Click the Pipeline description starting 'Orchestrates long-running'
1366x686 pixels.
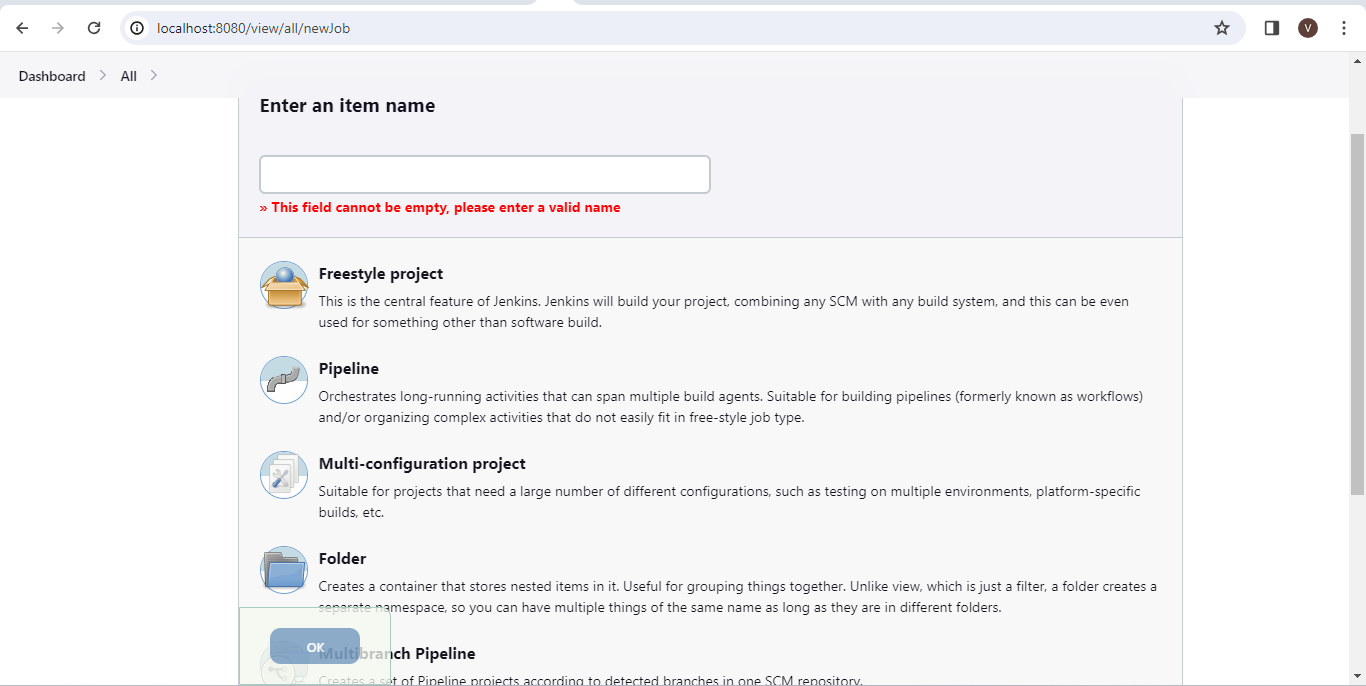pyautogui.click(x=731, y=407)
